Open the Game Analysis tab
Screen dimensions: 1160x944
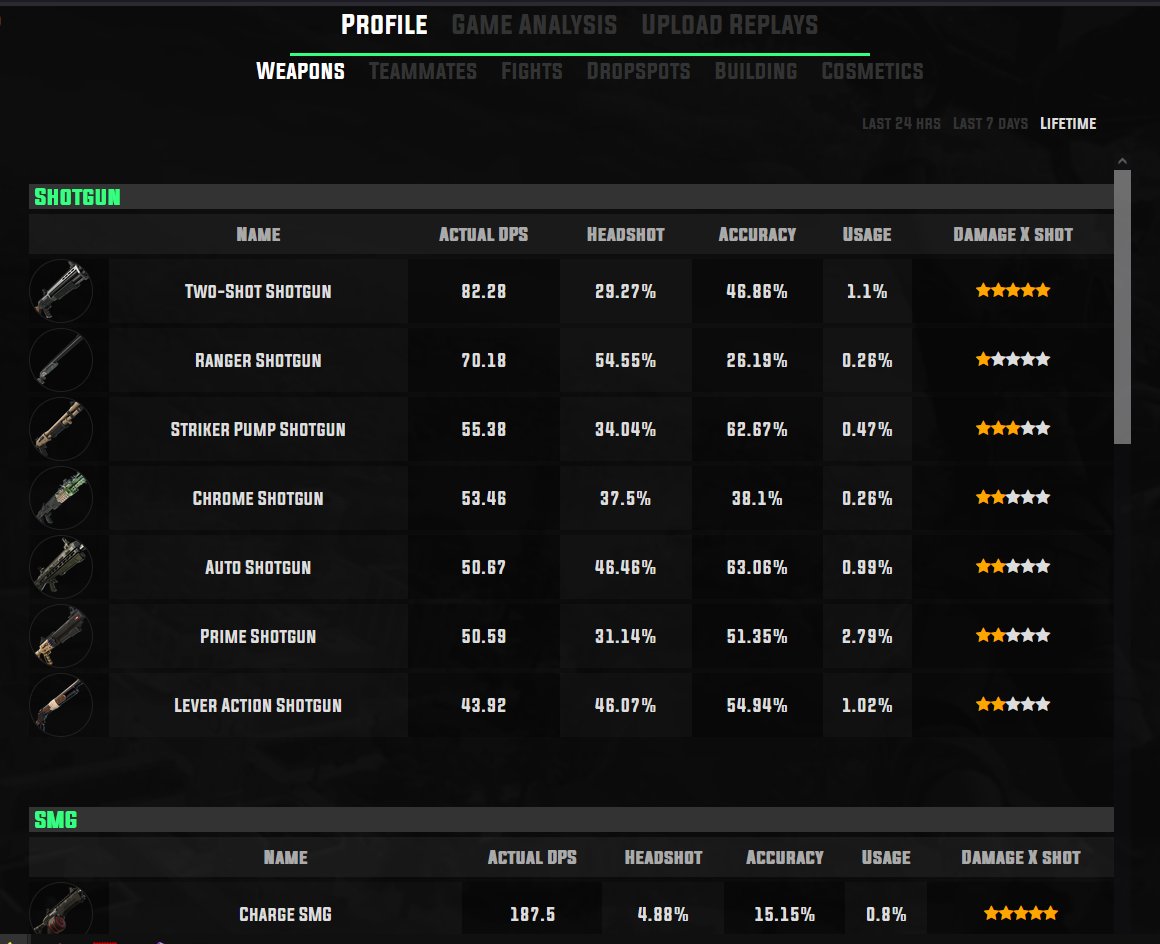(534, 25)
